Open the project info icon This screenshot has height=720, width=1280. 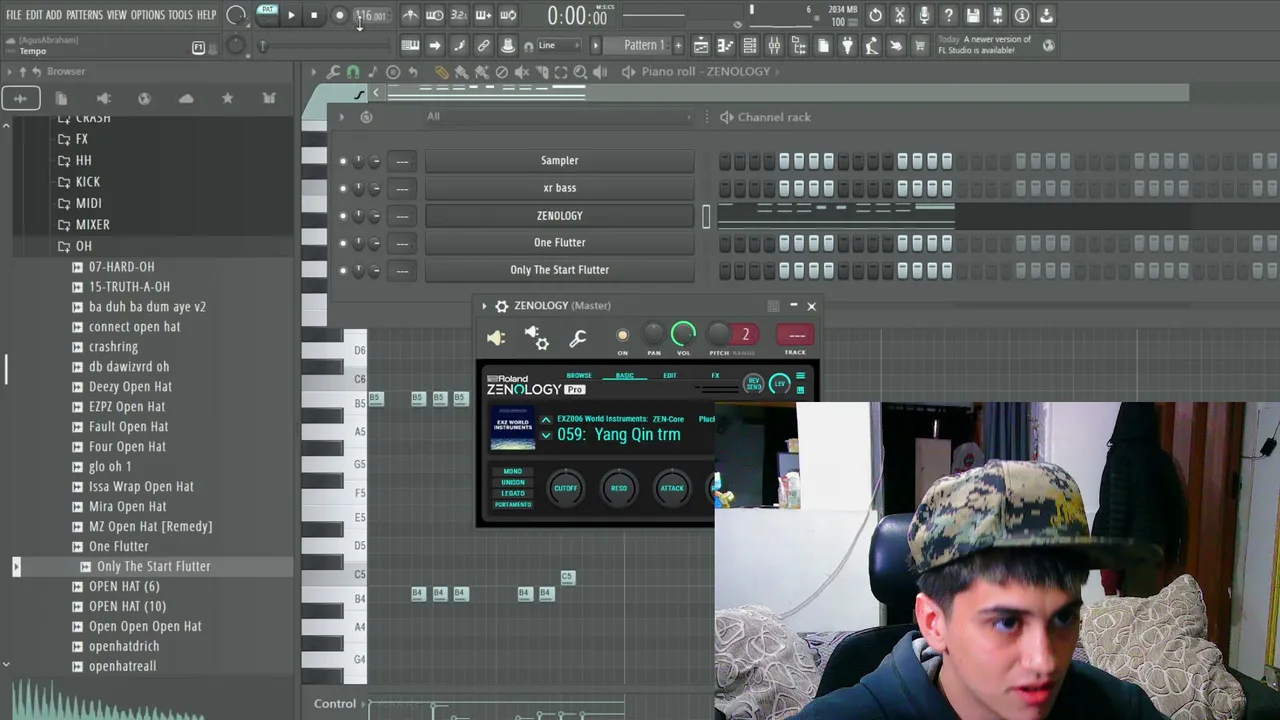click(x=1022, y=15)
